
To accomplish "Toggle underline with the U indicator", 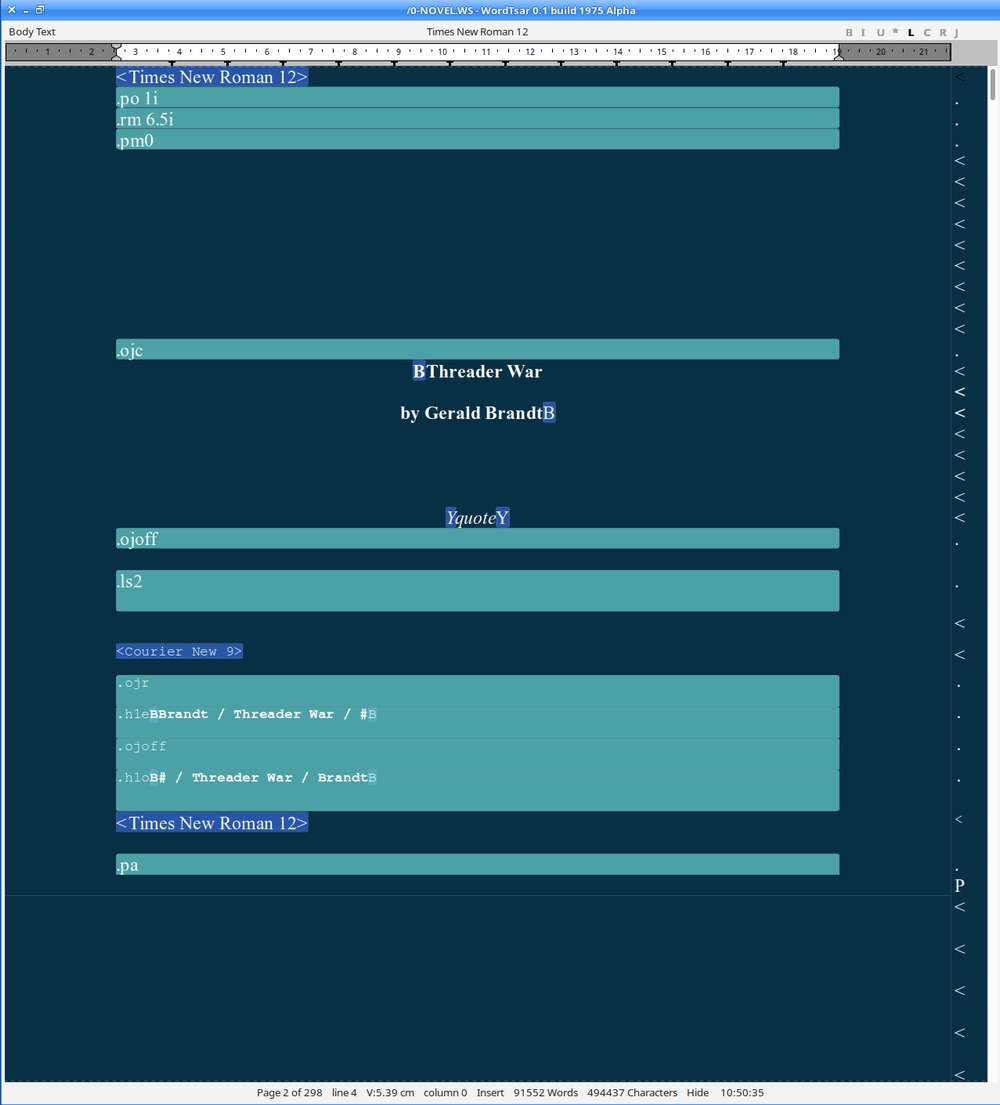I will [x=879, y=32].
